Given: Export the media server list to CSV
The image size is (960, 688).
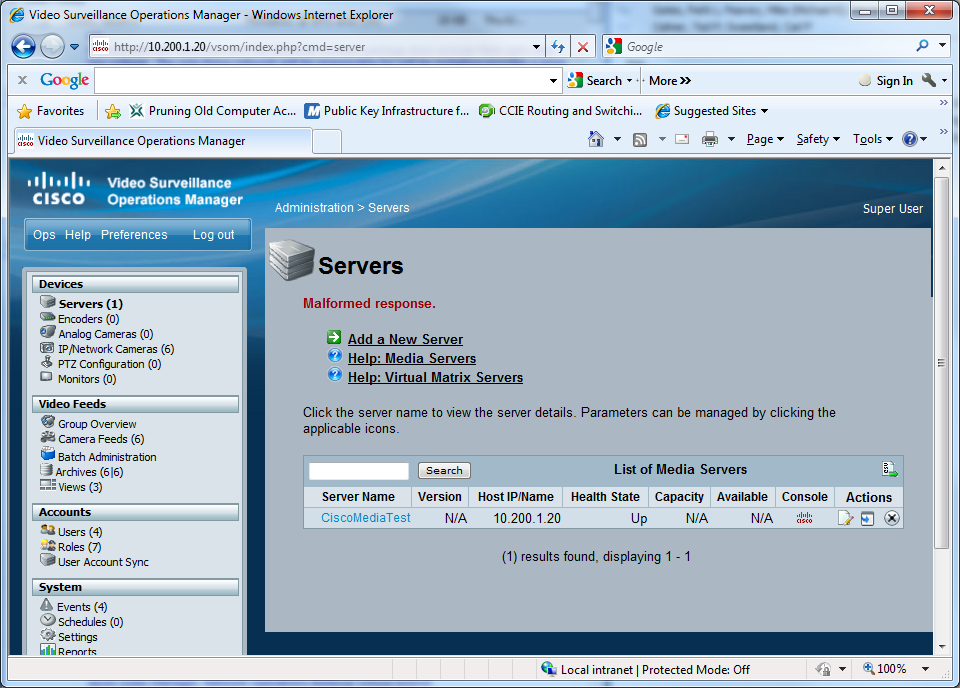Looking at the screenshot, I should coord(889,468).
